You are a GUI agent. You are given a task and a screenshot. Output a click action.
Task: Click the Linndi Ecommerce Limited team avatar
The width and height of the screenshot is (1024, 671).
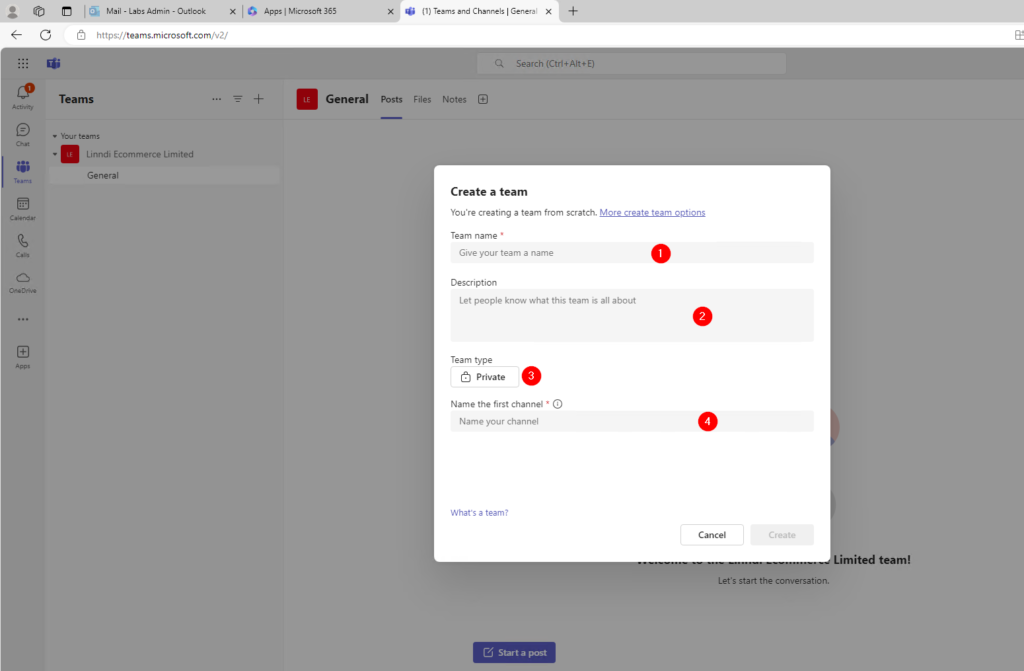tap(70, 154)
